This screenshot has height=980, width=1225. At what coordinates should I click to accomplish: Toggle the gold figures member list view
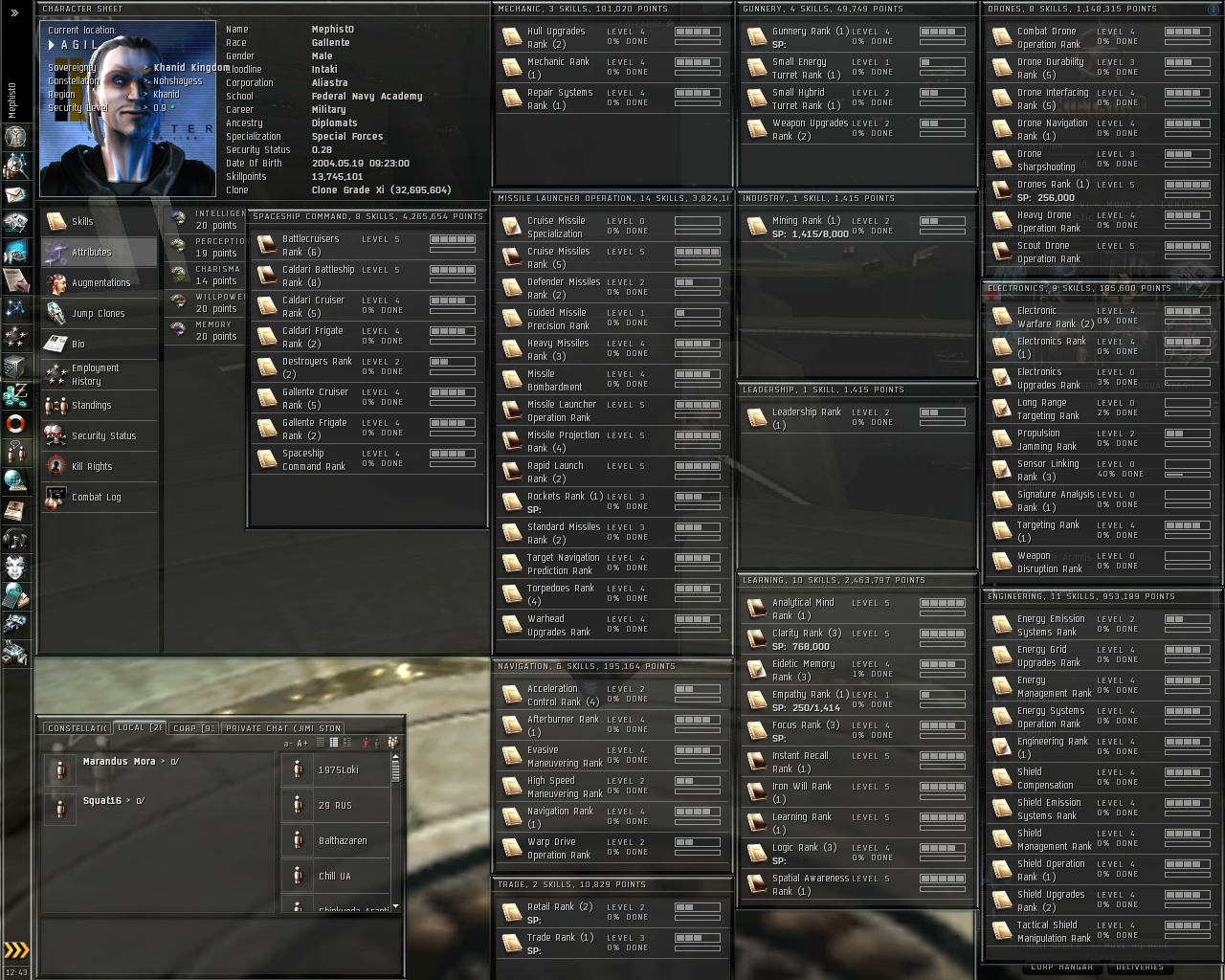(392, 743)
